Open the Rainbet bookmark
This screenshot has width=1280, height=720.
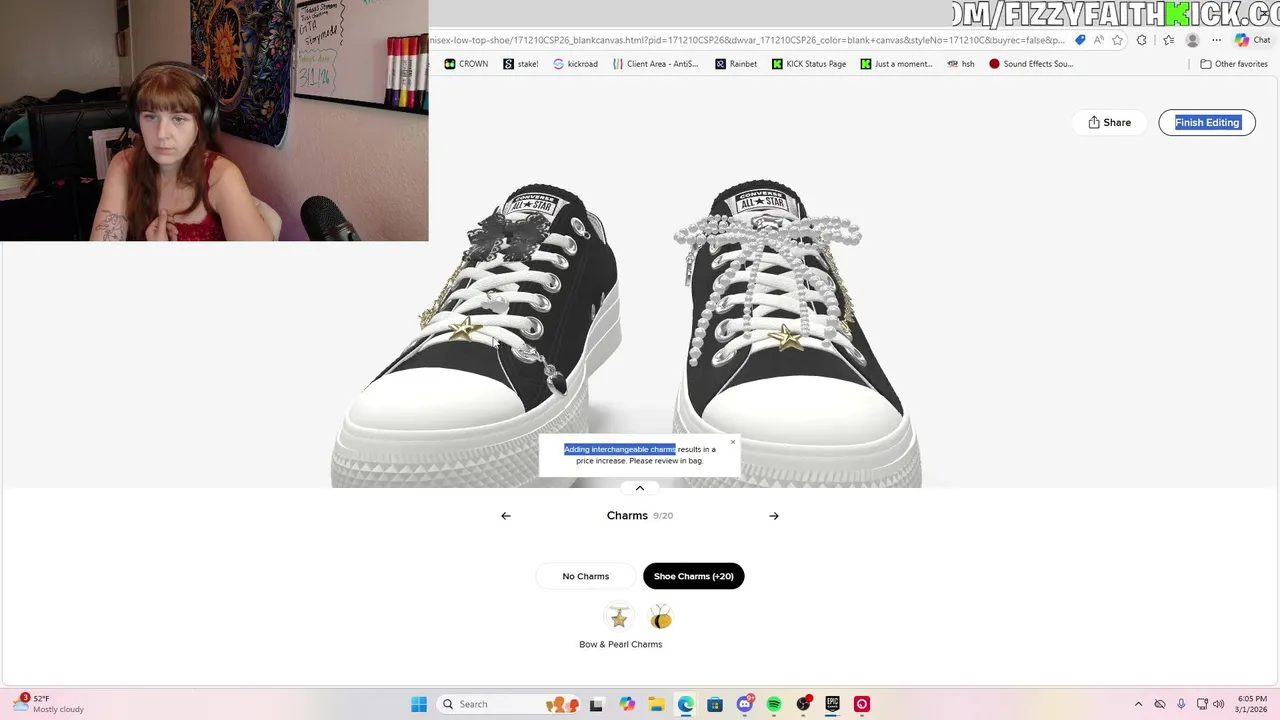[x=736, y=64]
